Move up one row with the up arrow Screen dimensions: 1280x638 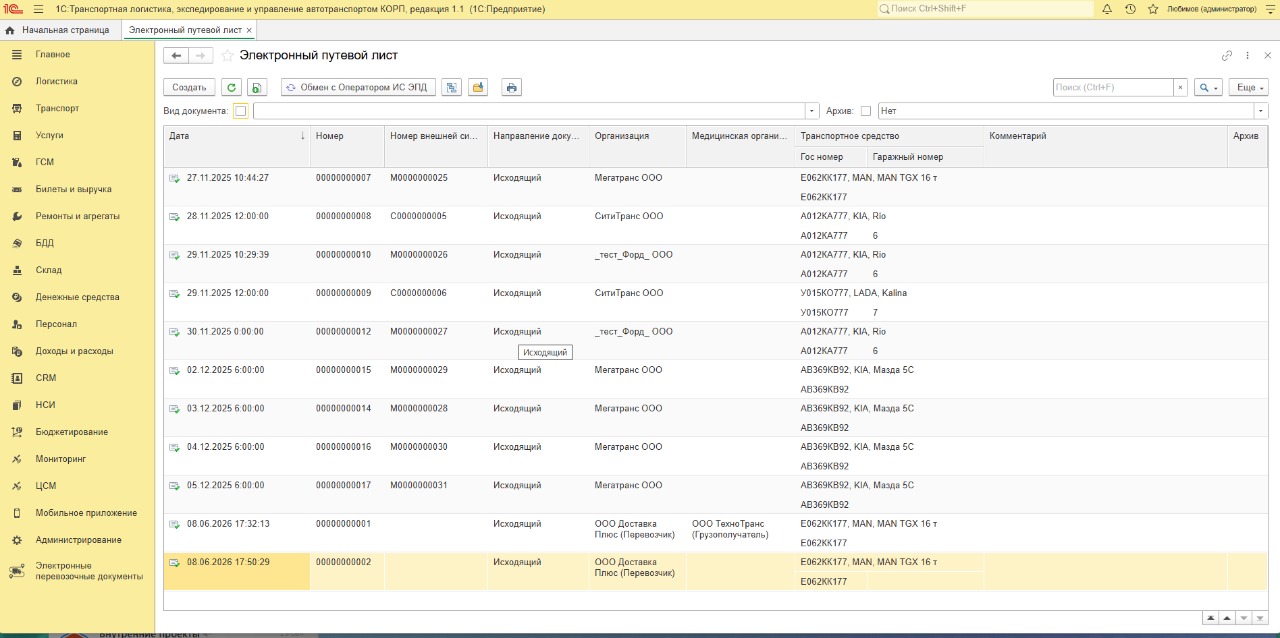[x=1227, y=618]
